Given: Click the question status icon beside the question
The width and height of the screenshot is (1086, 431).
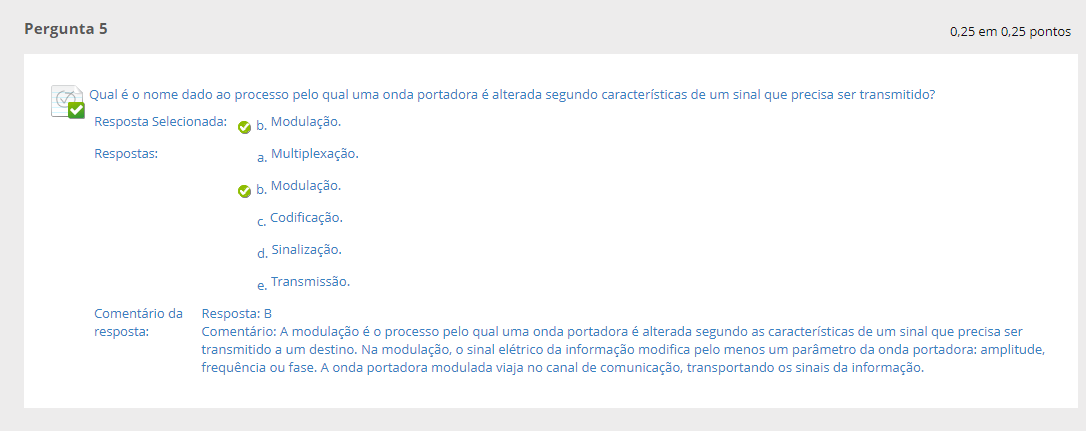Looking at the screenshot, I should coord(68,101).
